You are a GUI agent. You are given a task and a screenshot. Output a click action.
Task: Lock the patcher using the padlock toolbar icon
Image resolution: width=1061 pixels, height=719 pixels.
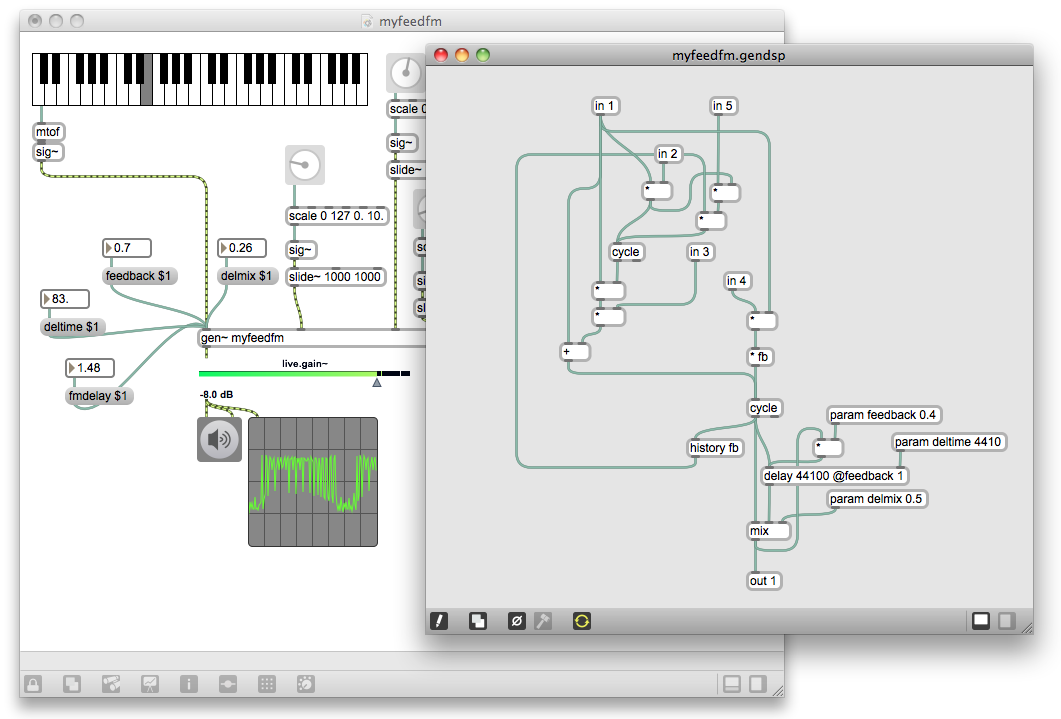(33, 684)
